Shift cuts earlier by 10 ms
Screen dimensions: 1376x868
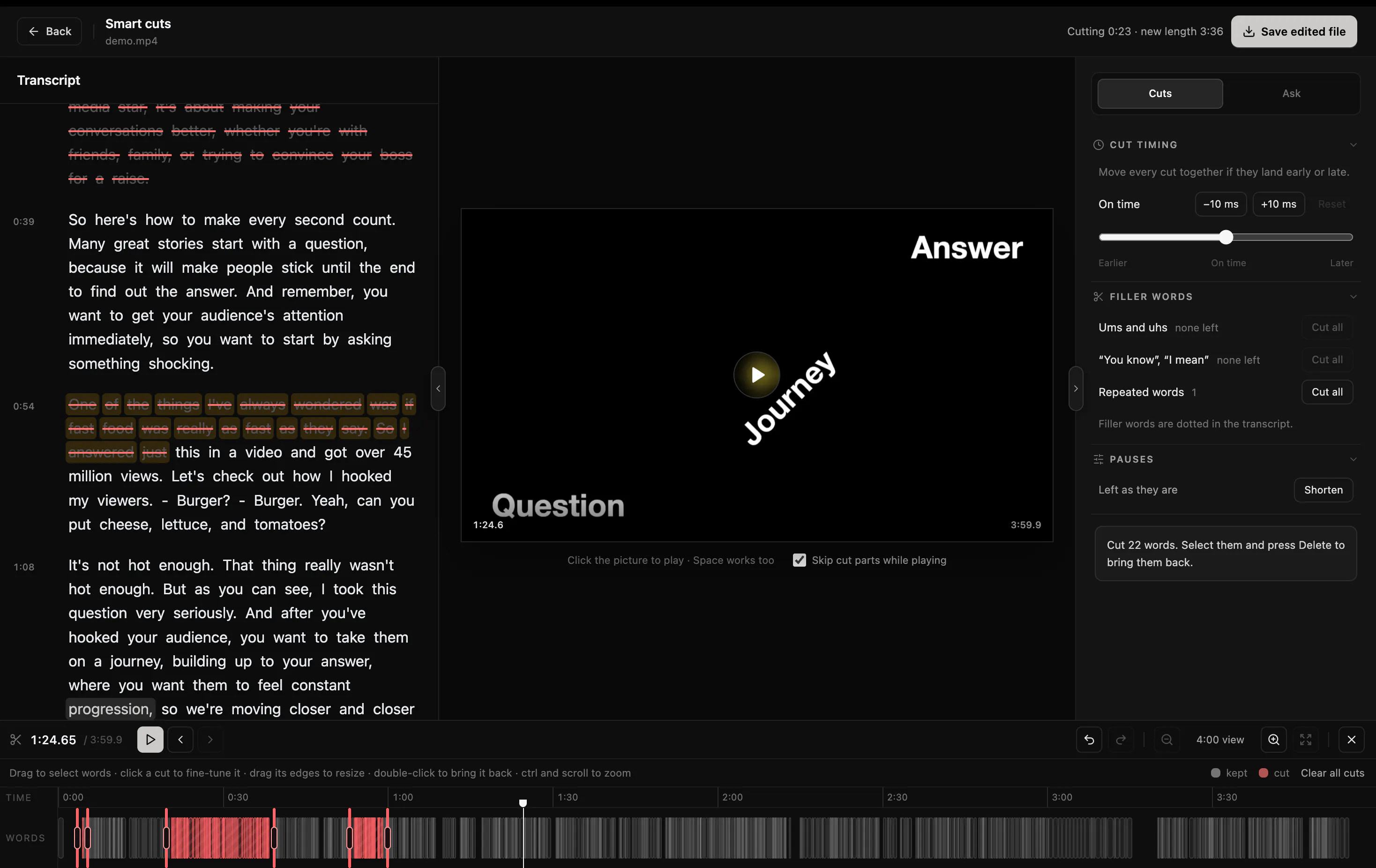pyautogui.click(x=1220, y=204)
